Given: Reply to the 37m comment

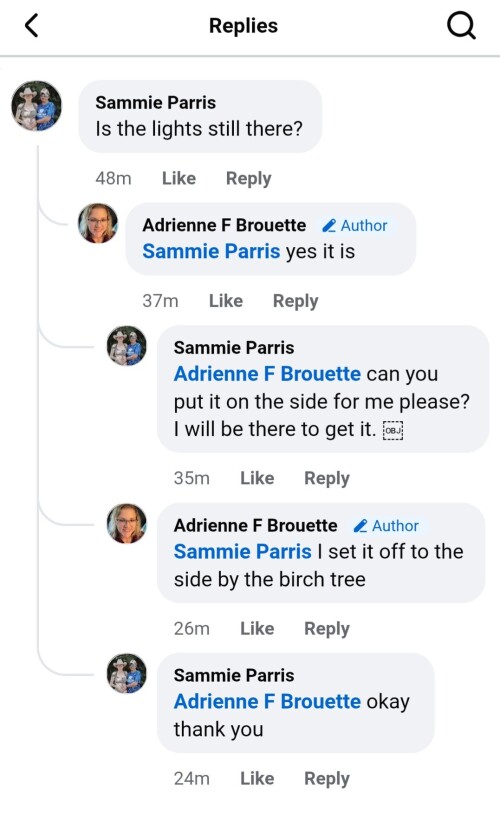Looking at the screenshot, I should [295, 301].
